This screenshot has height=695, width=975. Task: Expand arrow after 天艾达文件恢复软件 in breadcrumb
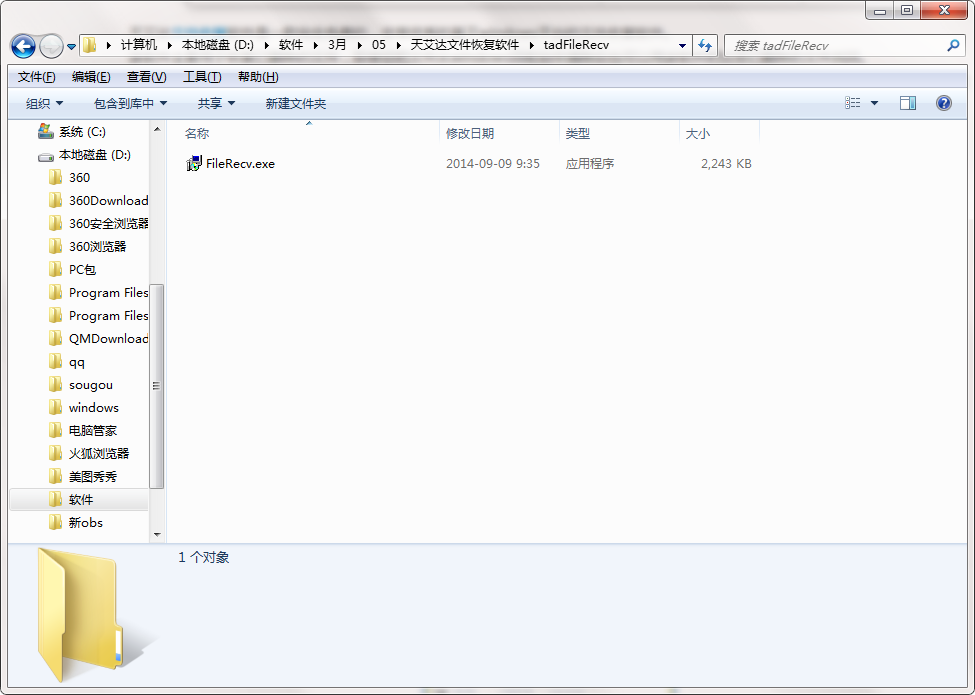click(x=531, y=45)
